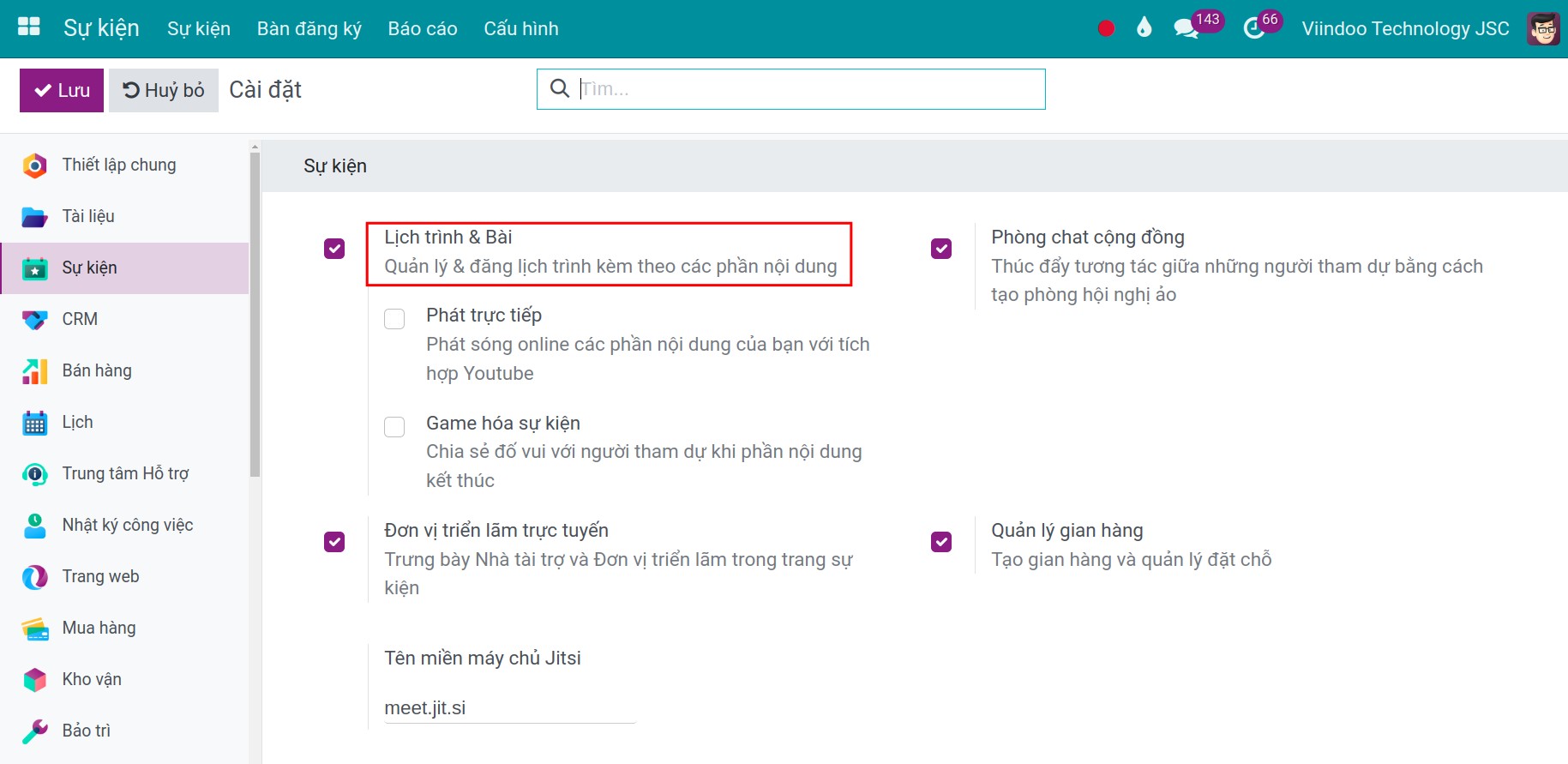Select Bán hàng in settings sidebar
Image resolution: width=1568 pixels, height=764 pixels.
point(124,371)
